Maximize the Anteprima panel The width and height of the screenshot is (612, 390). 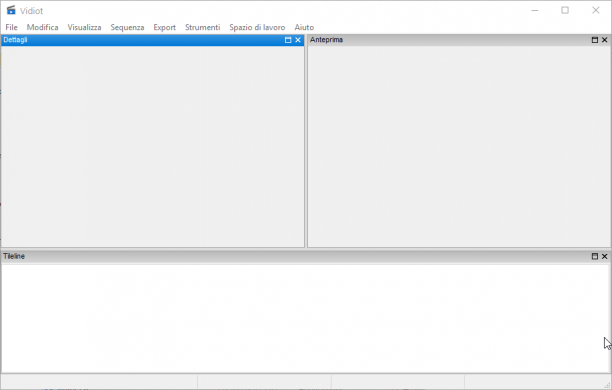tap(595, 40)
